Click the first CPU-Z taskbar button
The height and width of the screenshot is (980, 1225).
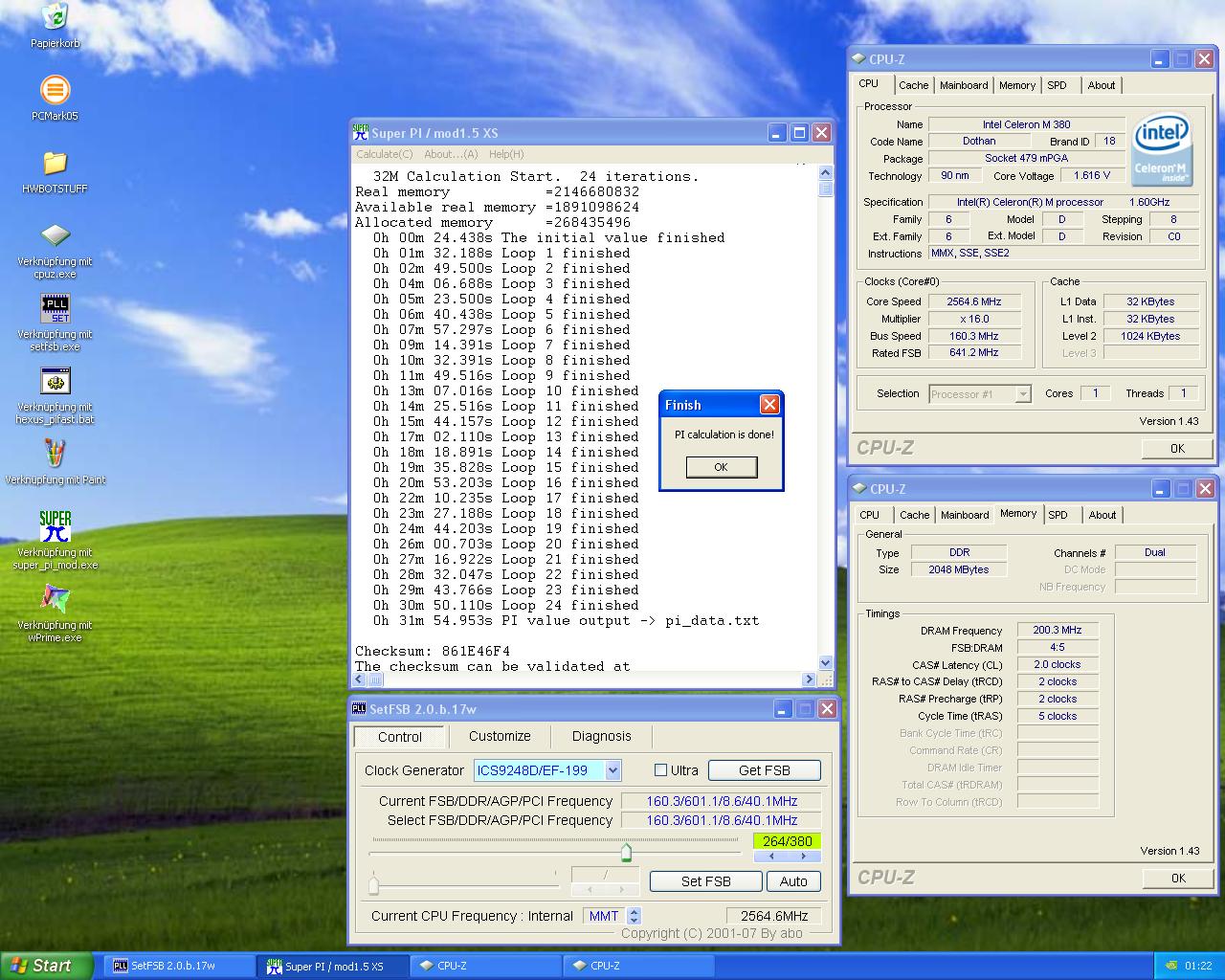pyautogui.click(x=486, y=966)
